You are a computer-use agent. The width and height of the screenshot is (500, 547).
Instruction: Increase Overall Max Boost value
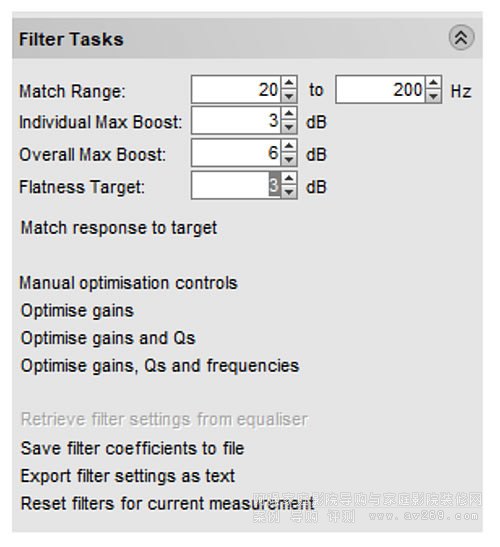click(289, 146)
